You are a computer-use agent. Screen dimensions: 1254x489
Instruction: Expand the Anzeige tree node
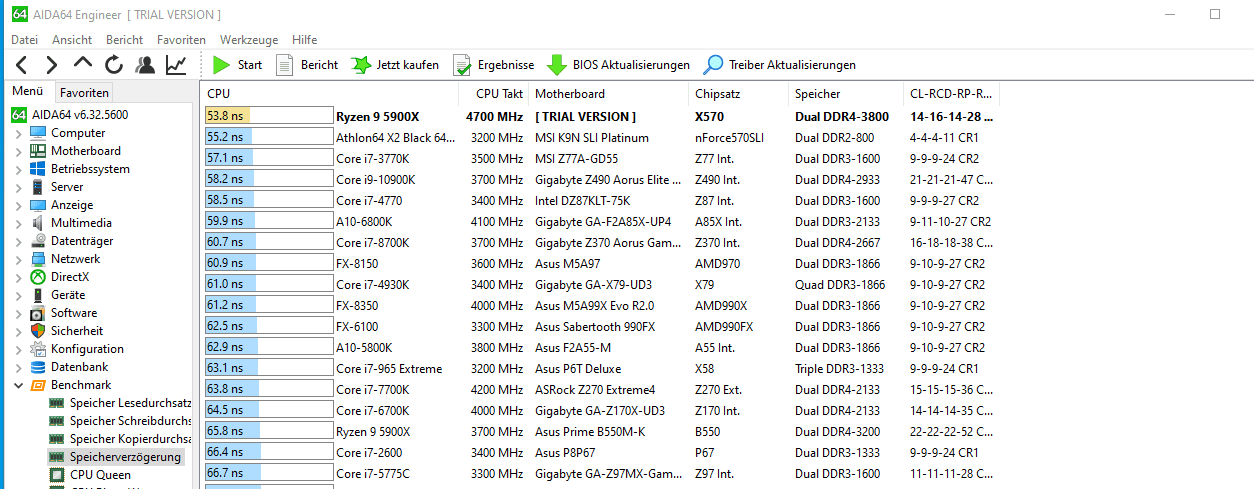click(x=17, y=205)
